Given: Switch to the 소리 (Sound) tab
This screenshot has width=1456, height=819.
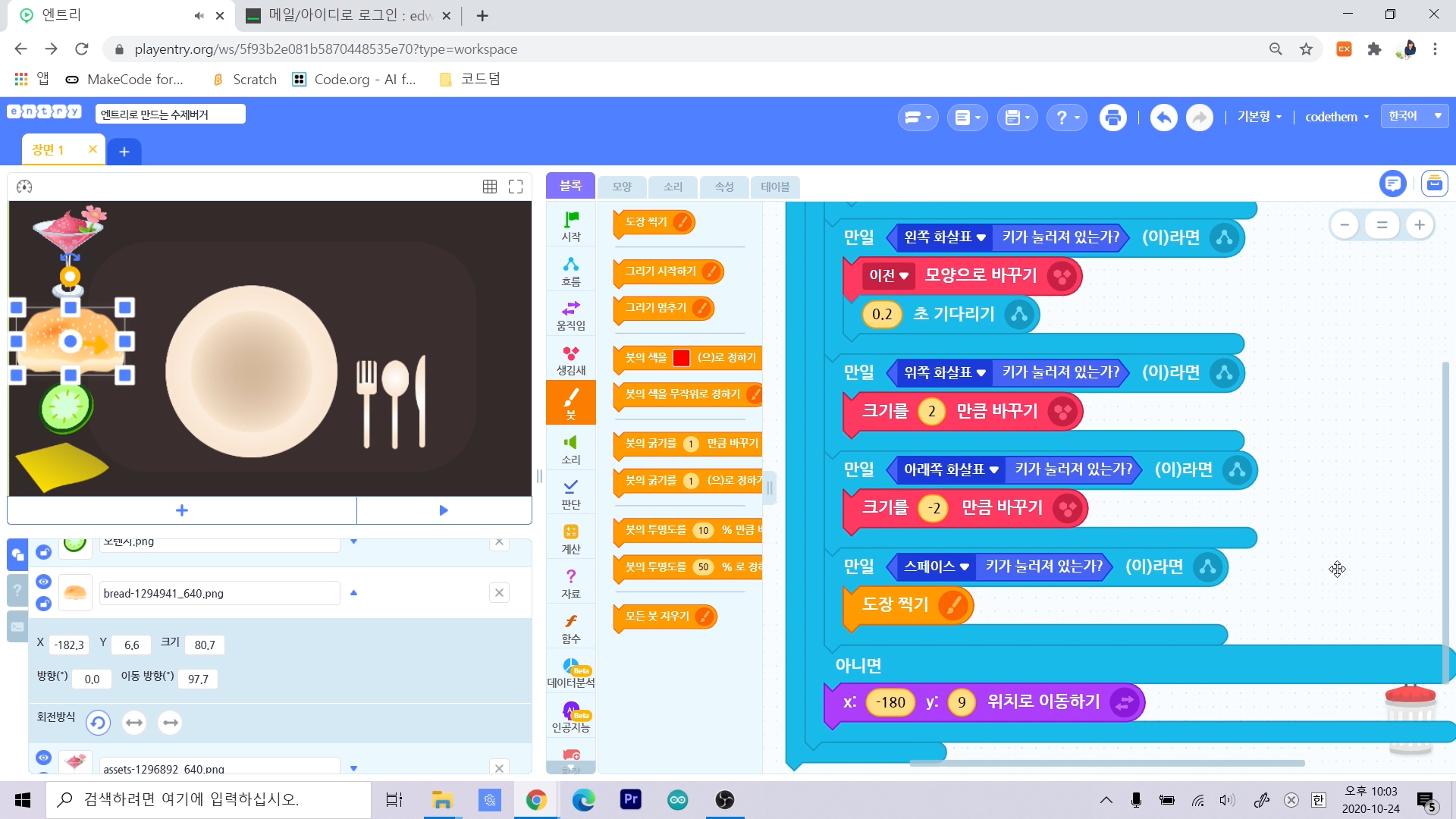Looking at the screenshot, I should 673,187.
